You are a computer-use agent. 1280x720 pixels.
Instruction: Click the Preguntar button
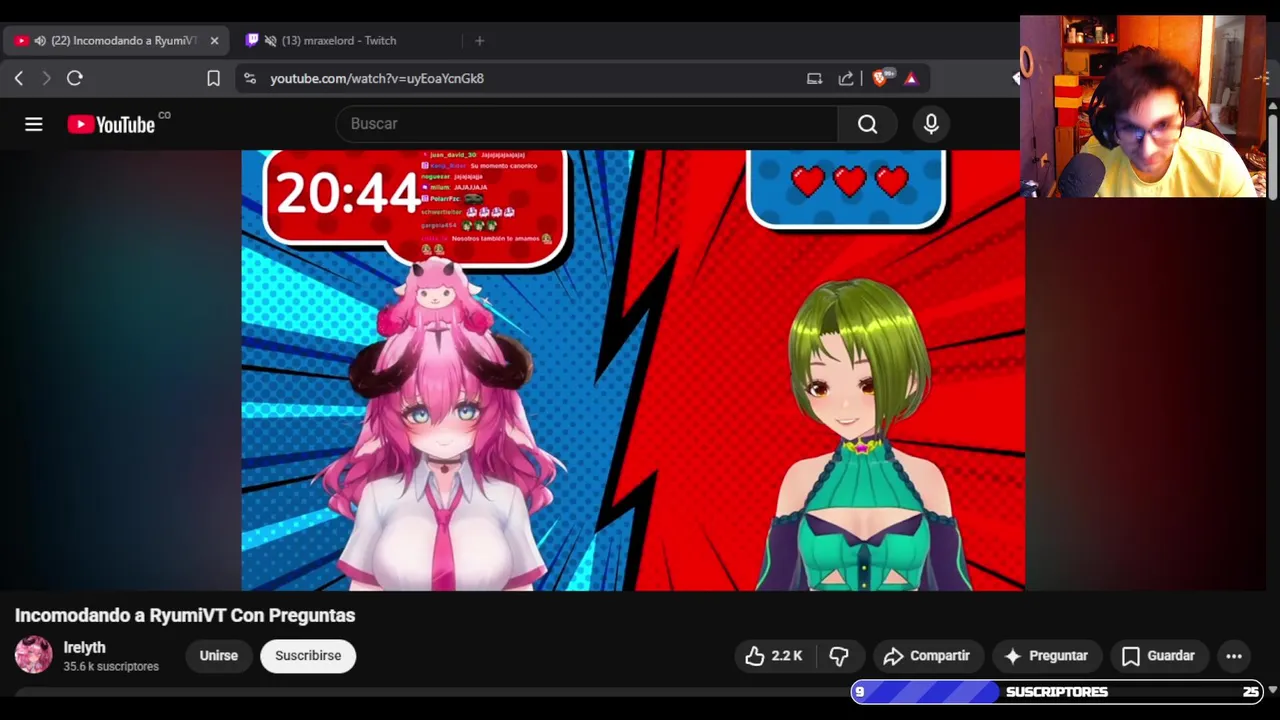[x=1046, y=656]
